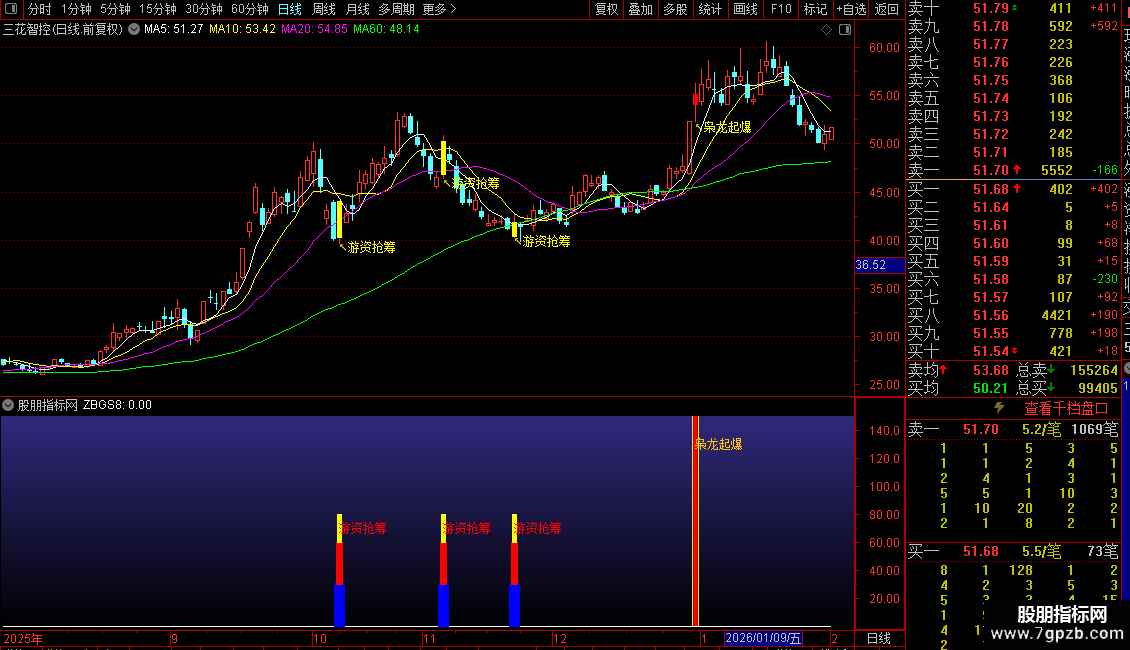Open the 复权 adjustment menu
The height and width of the screenshot is (650, 1130).
607,9
